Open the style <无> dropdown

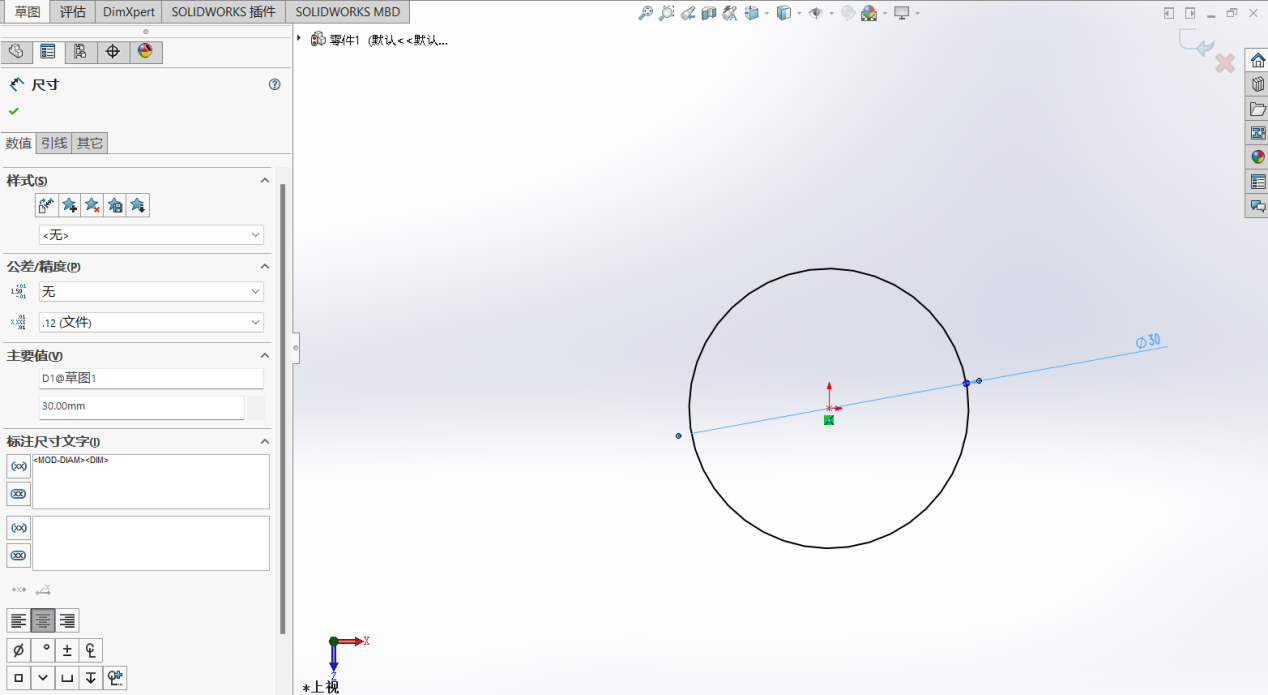tap(151, 235)
